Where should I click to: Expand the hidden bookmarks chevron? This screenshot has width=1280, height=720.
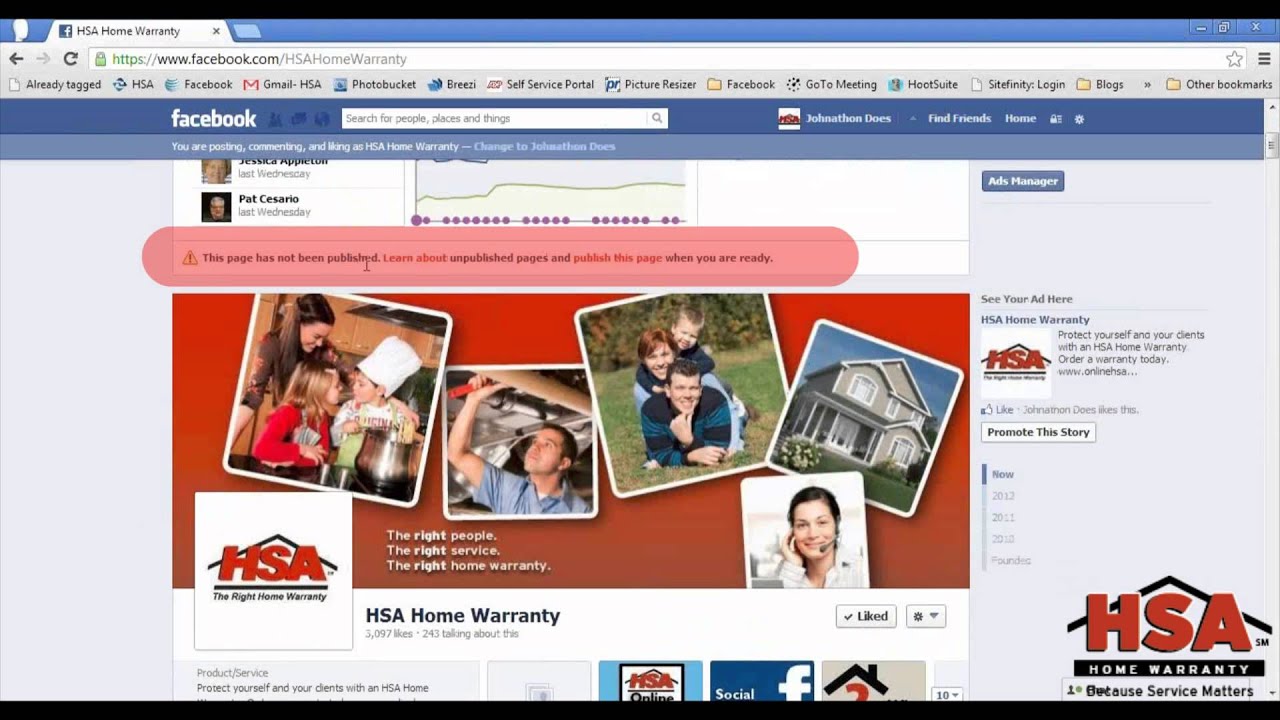tap(1147, 85)
